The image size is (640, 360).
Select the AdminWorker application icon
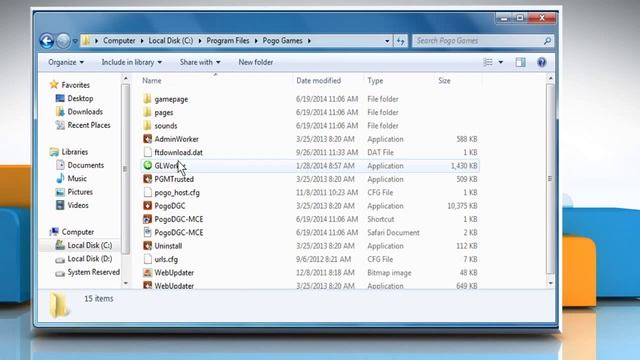pyautogui.click(x=147, y=139)
